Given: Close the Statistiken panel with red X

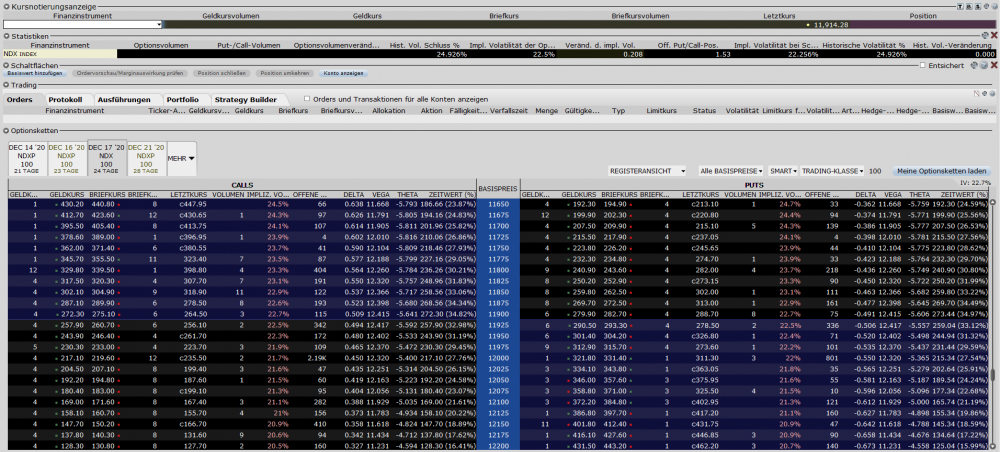Looking at the screenshot, I should (x=993, y=36).
